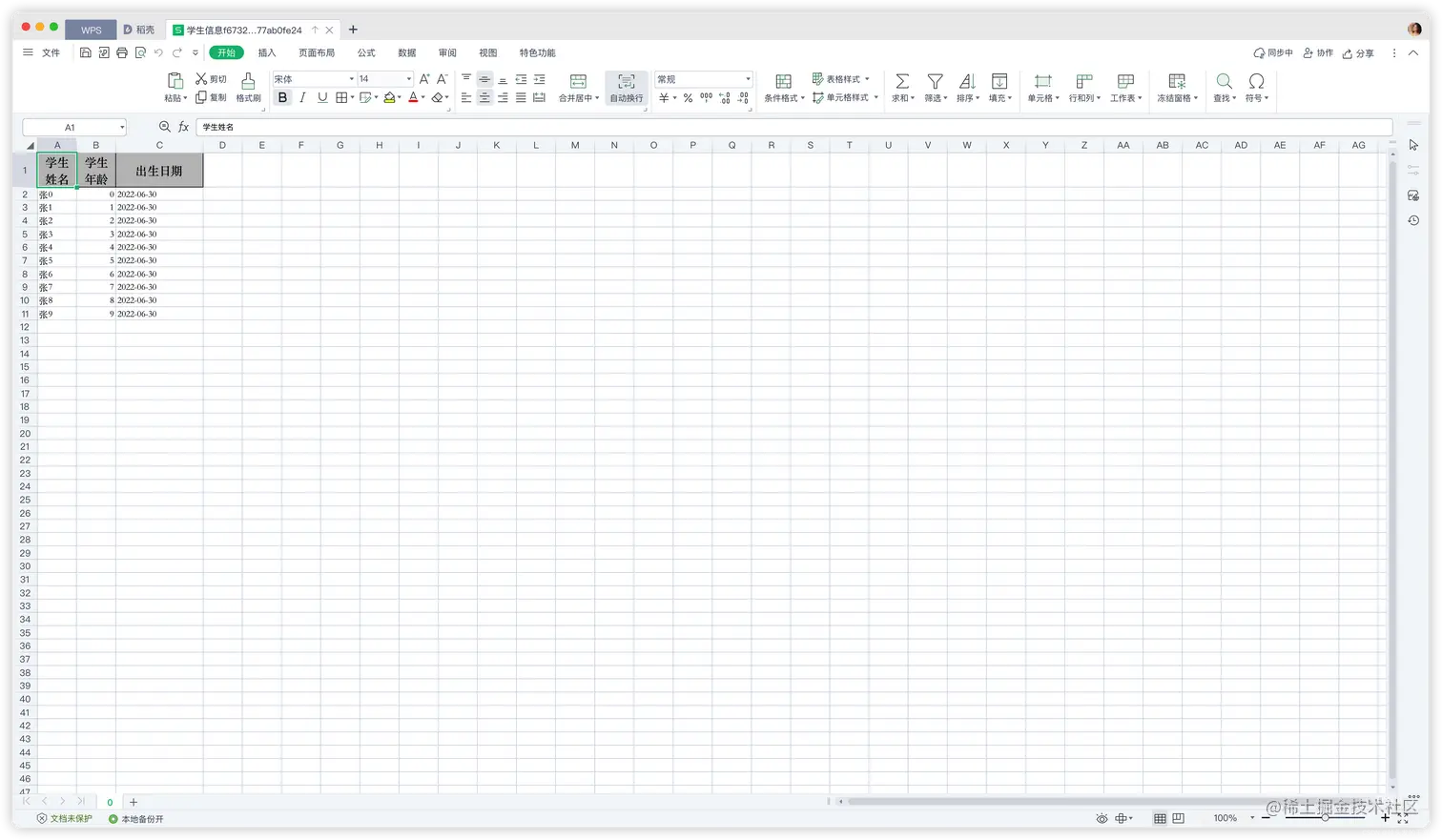Click Local Backup On (本地备份开) status
1442x840 pixels.
point(136,819)
